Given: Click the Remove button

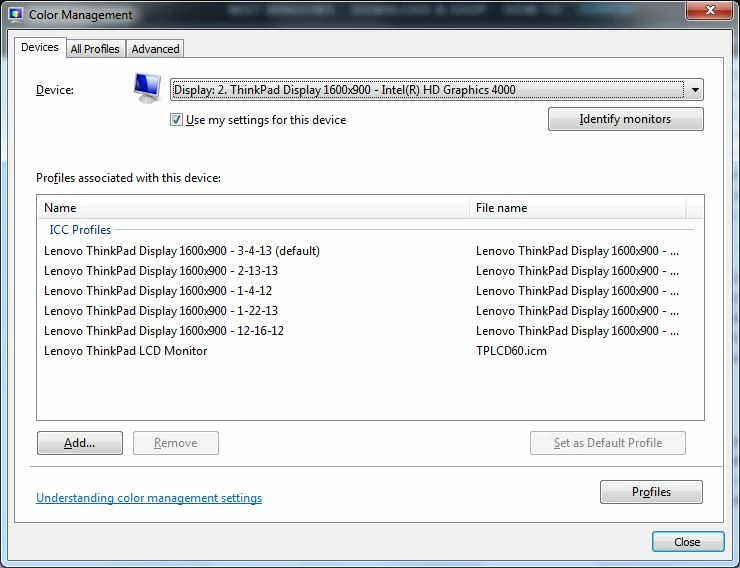Looking at the screenshot, I should click(176, 443).
